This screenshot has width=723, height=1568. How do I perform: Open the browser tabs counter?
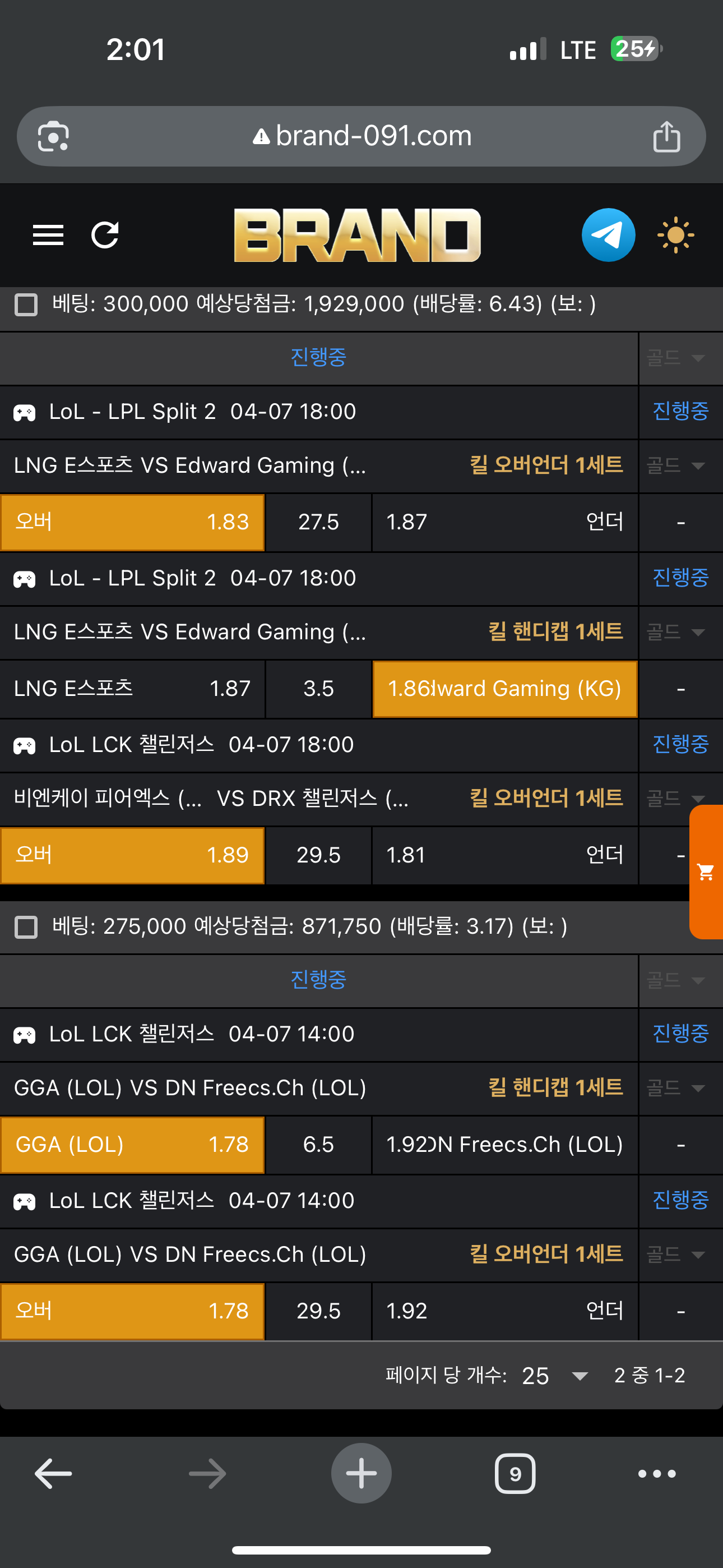click(515, 1474)
